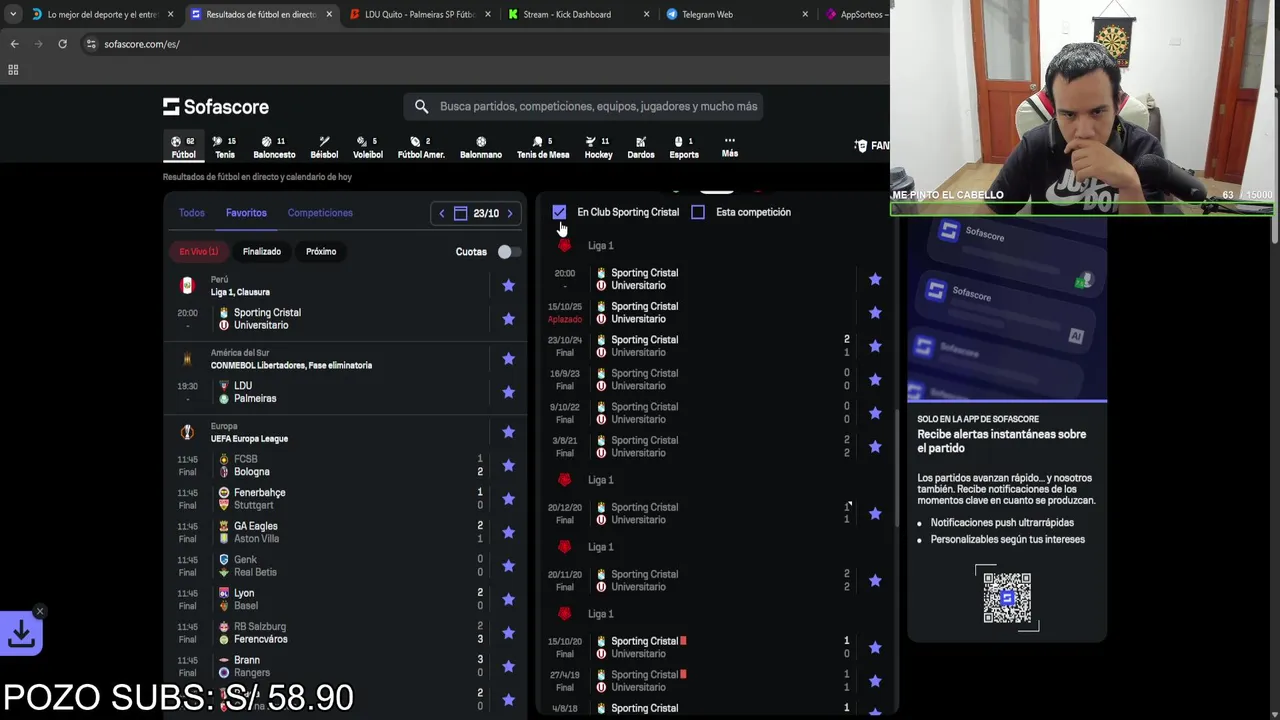Open Chrome's tab search dropdown
1280x720 pixels.
click(x=13, y=14)
